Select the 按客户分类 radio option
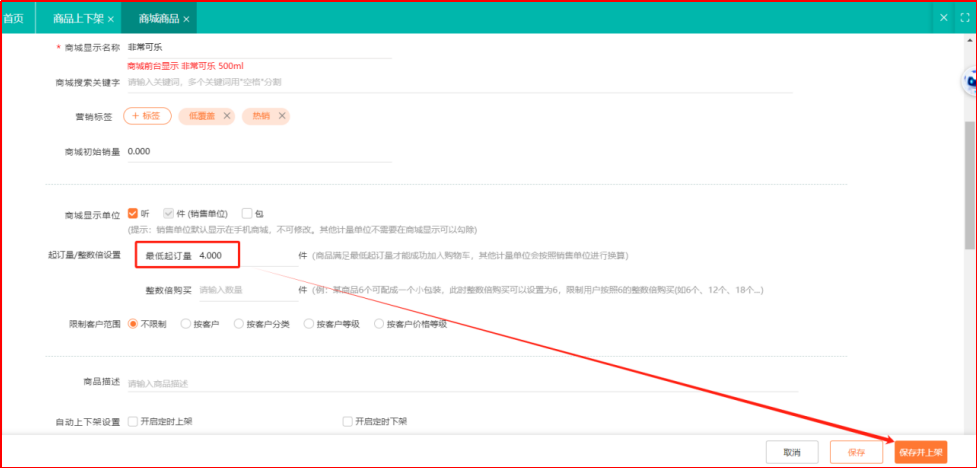Viewport: 977px width, 468px height. click(x=238, y=324)
